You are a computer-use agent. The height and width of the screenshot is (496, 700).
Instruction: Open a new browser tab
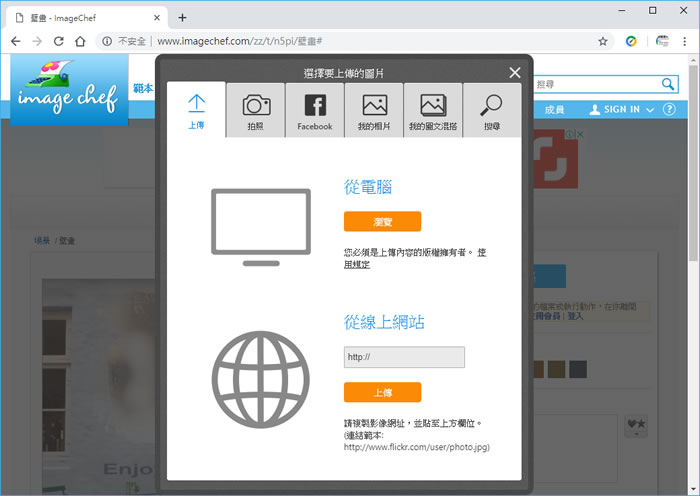click(182, 18)
